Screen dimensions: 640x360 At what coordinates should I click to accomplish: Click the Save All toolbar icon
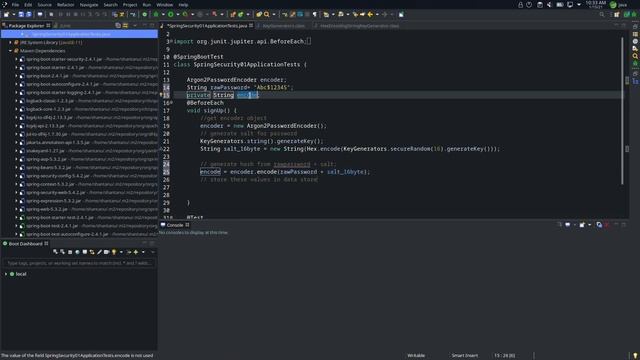pos(29,14)
